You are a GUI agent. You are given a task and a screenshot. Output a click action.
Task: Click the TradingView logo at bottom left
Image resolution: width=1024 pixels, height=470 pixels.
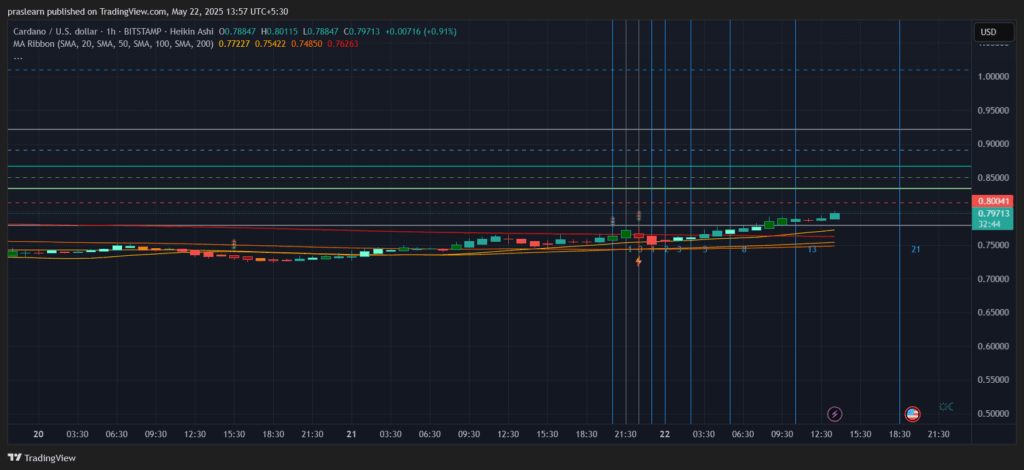pyautogui.click(x=42, y=458)
